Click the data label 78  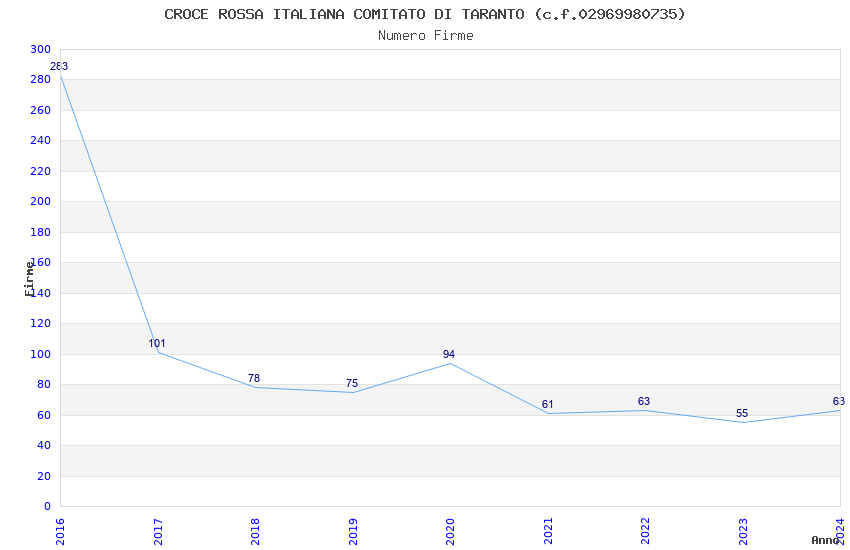[x=254, y=378]
